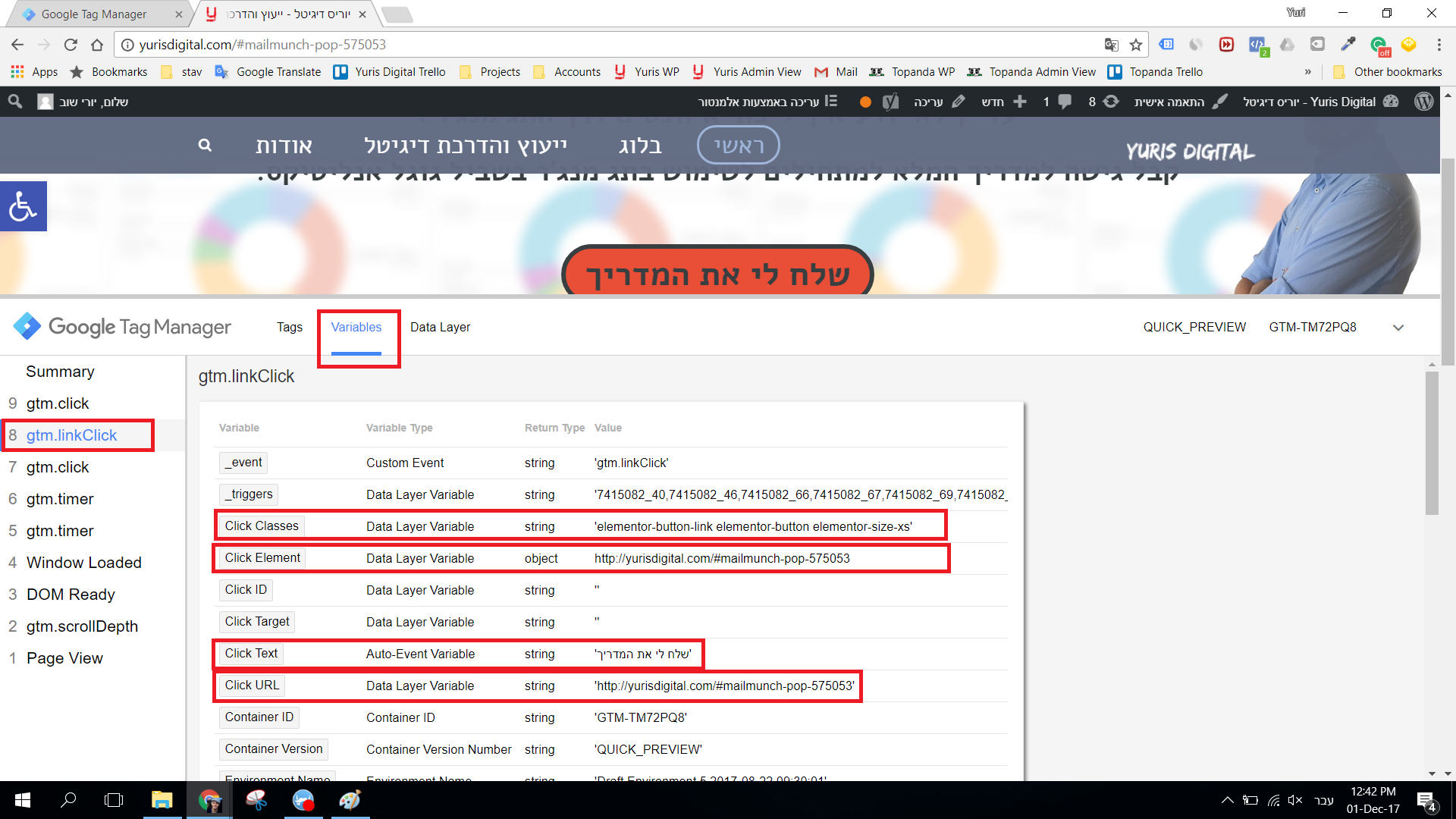
Task: Click the חדש new item in admin bar
Action: (1003, 102)
